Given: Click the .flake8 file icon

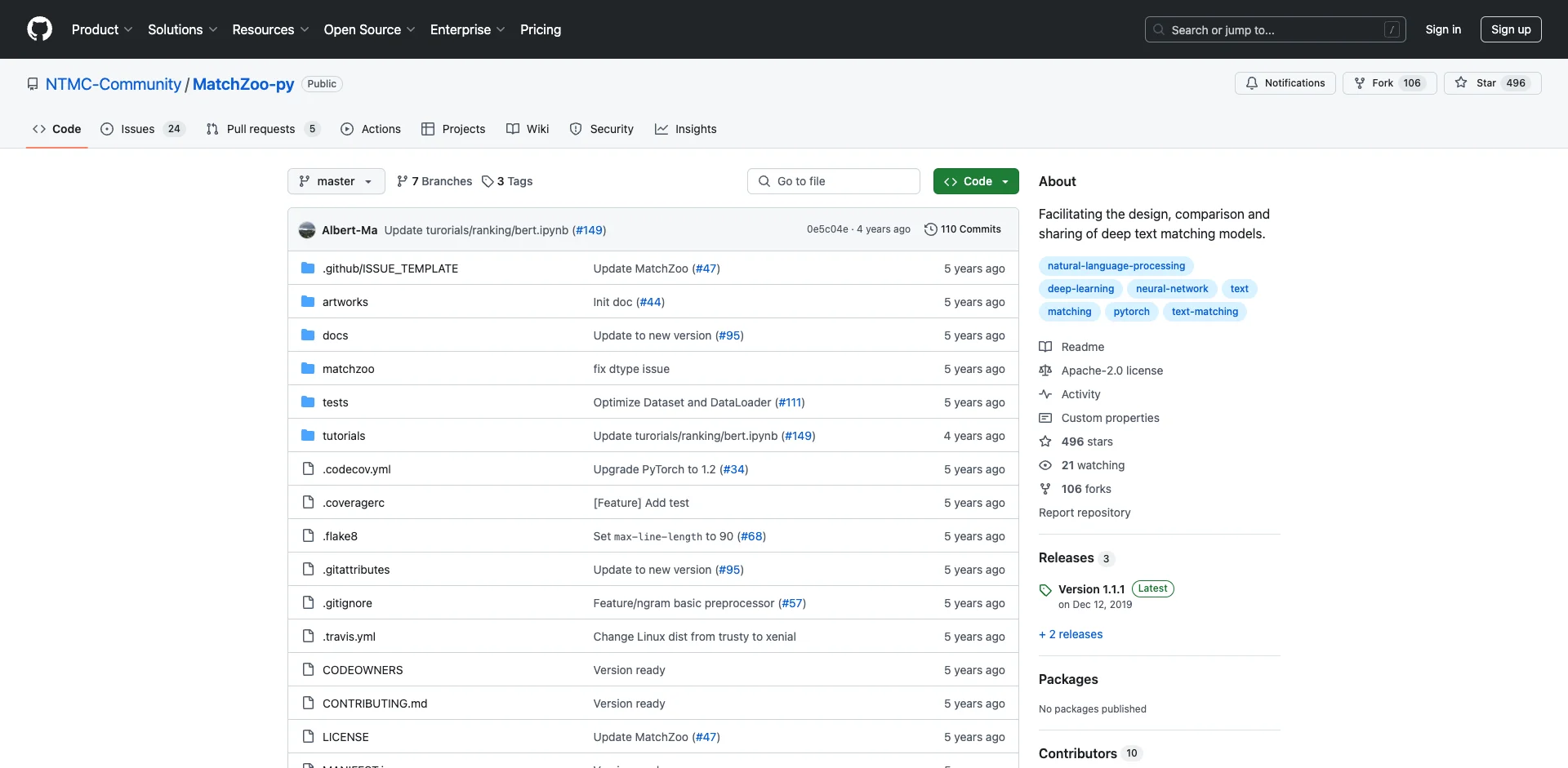Looking at the screenshot, I should point(308,535).
